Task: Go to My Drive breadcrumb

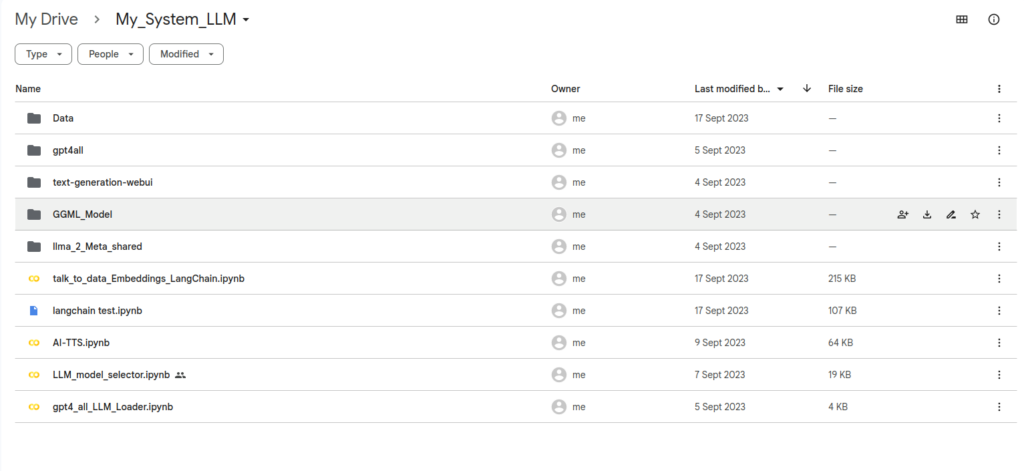Action: click(x=46, y=20)
